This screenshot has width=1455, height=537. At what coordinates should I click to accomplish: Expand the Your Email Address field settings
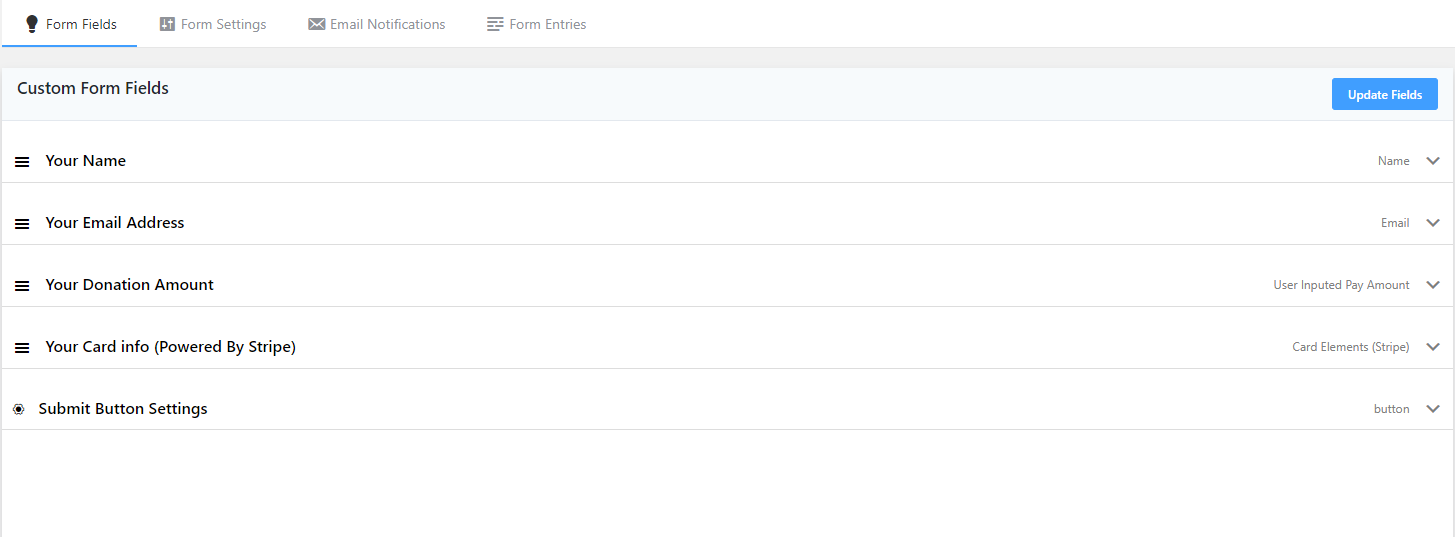click(1433, 223)
